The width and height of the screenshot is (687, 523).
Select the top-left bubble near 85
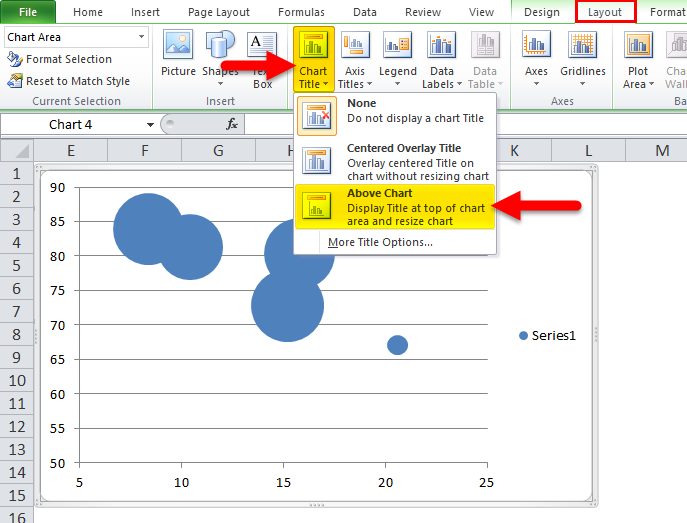(x=148, y=229)
